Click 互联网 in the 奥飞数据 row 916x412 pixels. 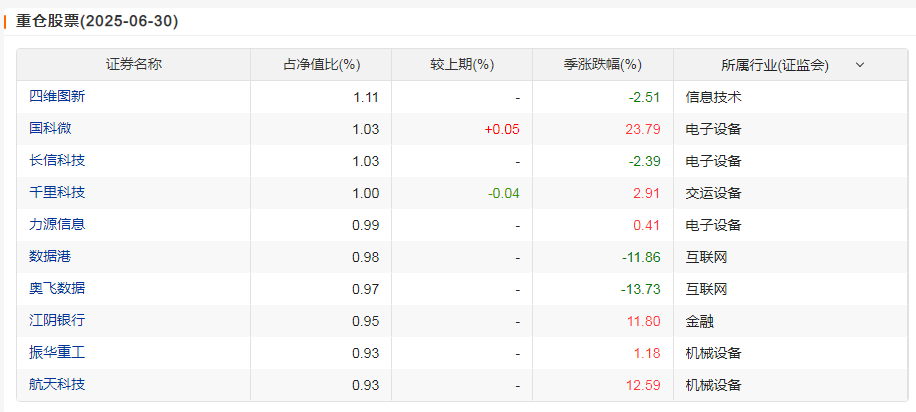[x=706, y=289]
